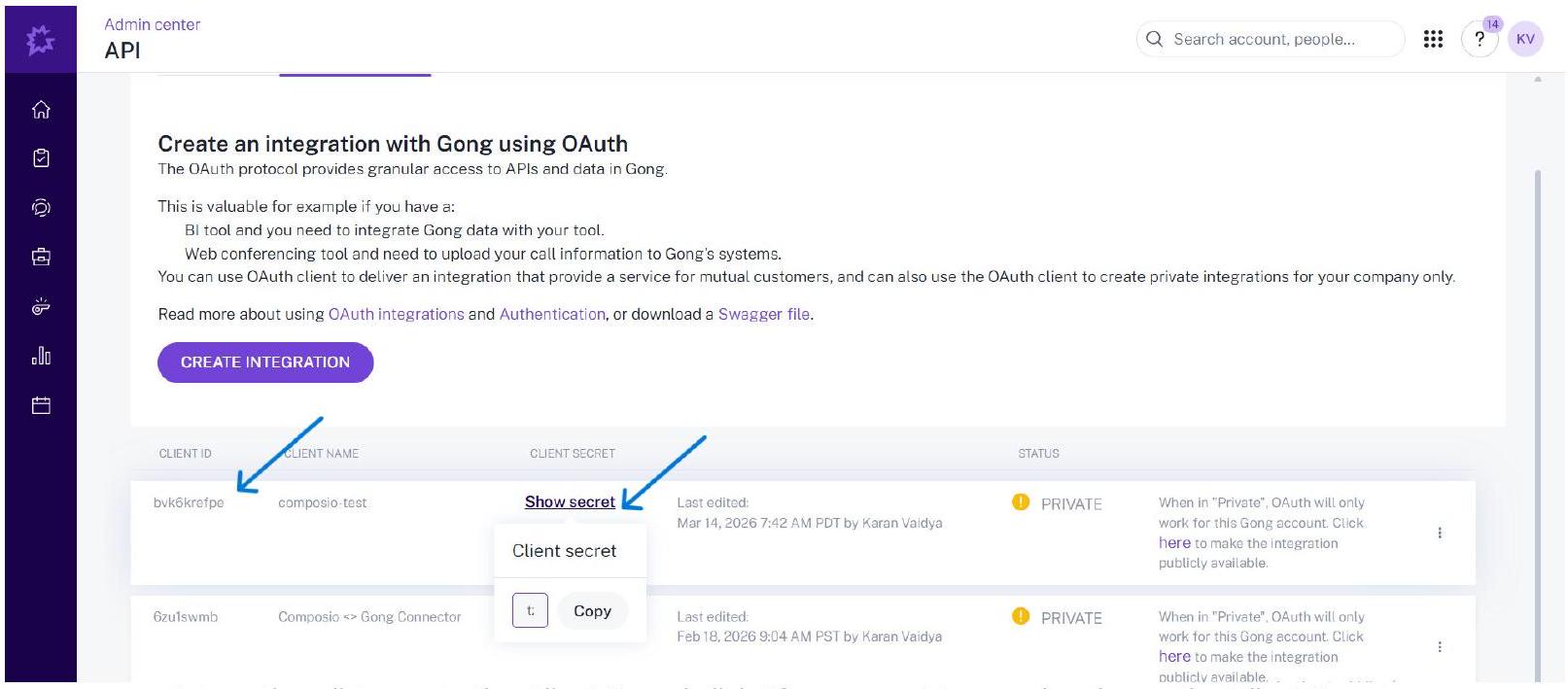The width and height of the screenshot is (1568, 689).
Task: Click the STATUS column header
Action: [1038, 453]
